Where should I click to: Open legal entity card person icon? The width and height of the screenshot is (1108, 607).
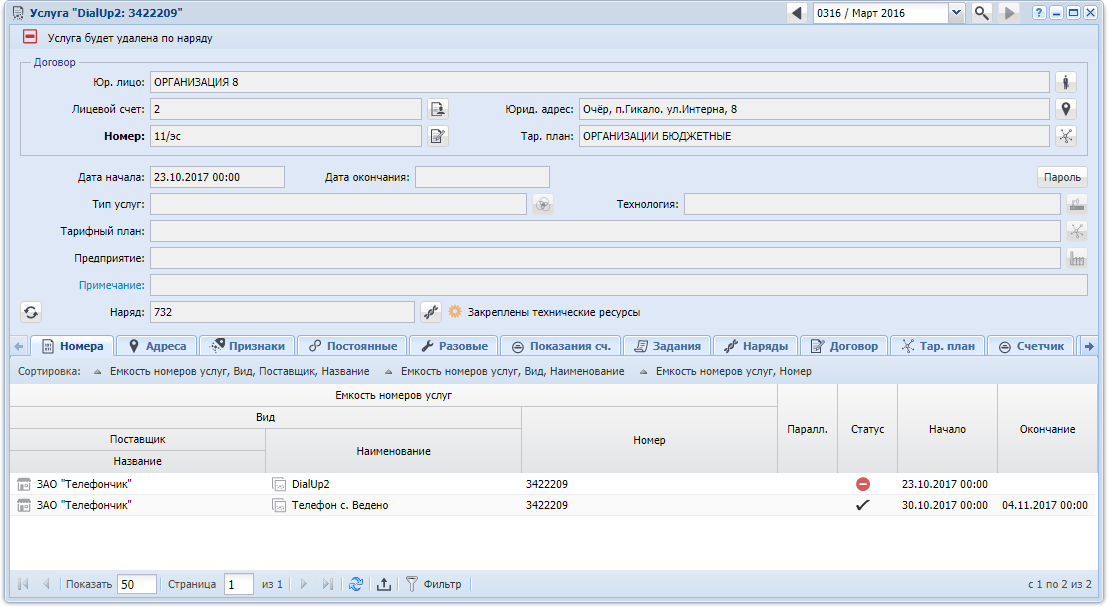coord(1066,82)
